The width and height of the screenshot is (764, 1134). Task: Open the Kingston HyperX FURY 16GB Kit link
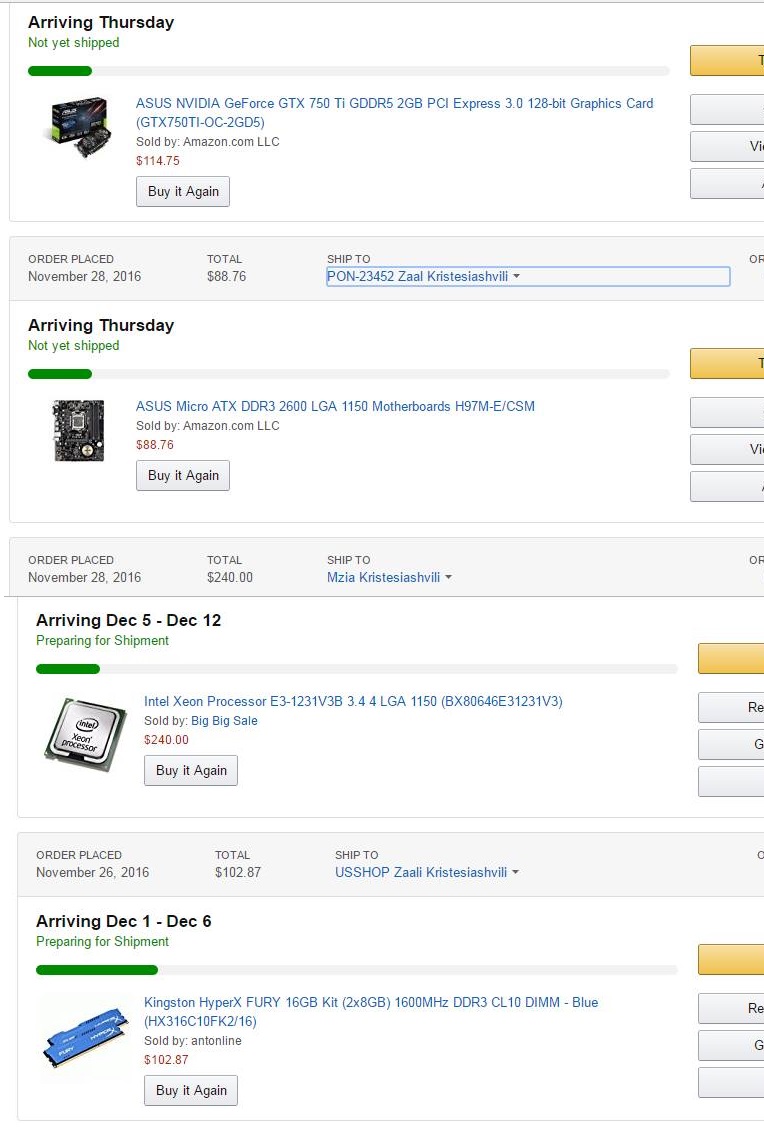tap(371, 1012)
